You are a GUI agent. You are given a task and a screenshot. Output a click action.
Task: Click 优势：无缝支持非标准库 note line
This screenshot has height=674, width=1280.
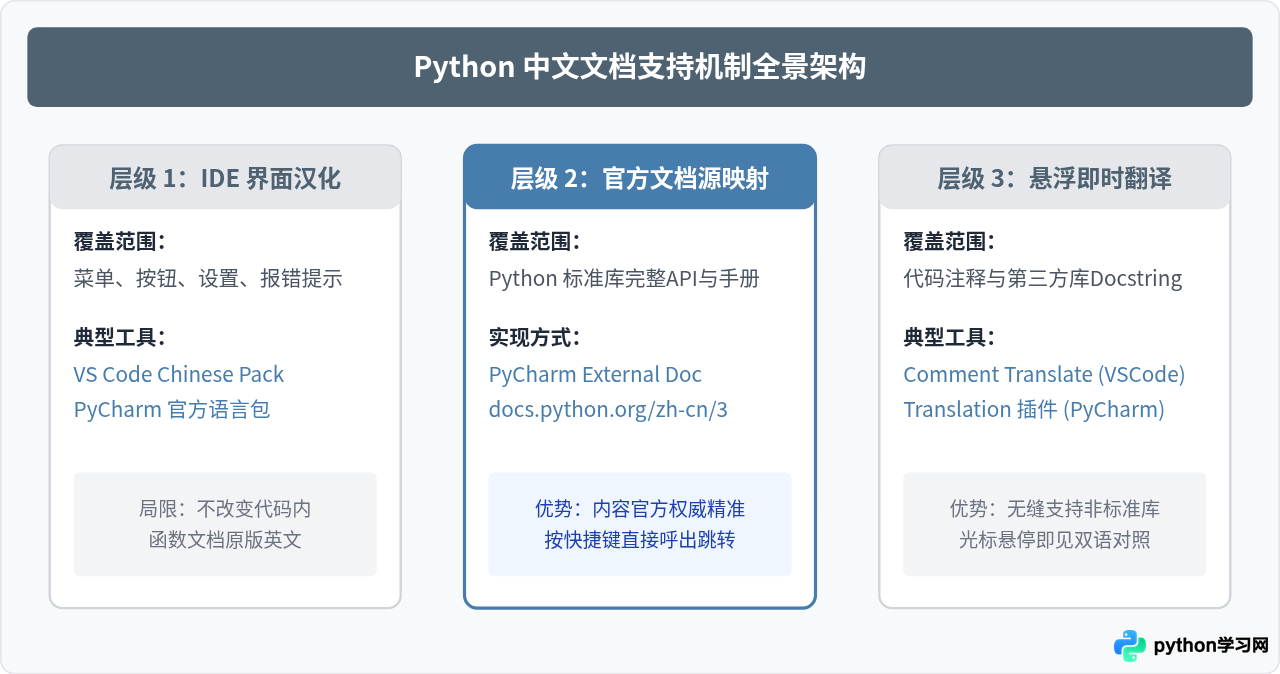1055,509
